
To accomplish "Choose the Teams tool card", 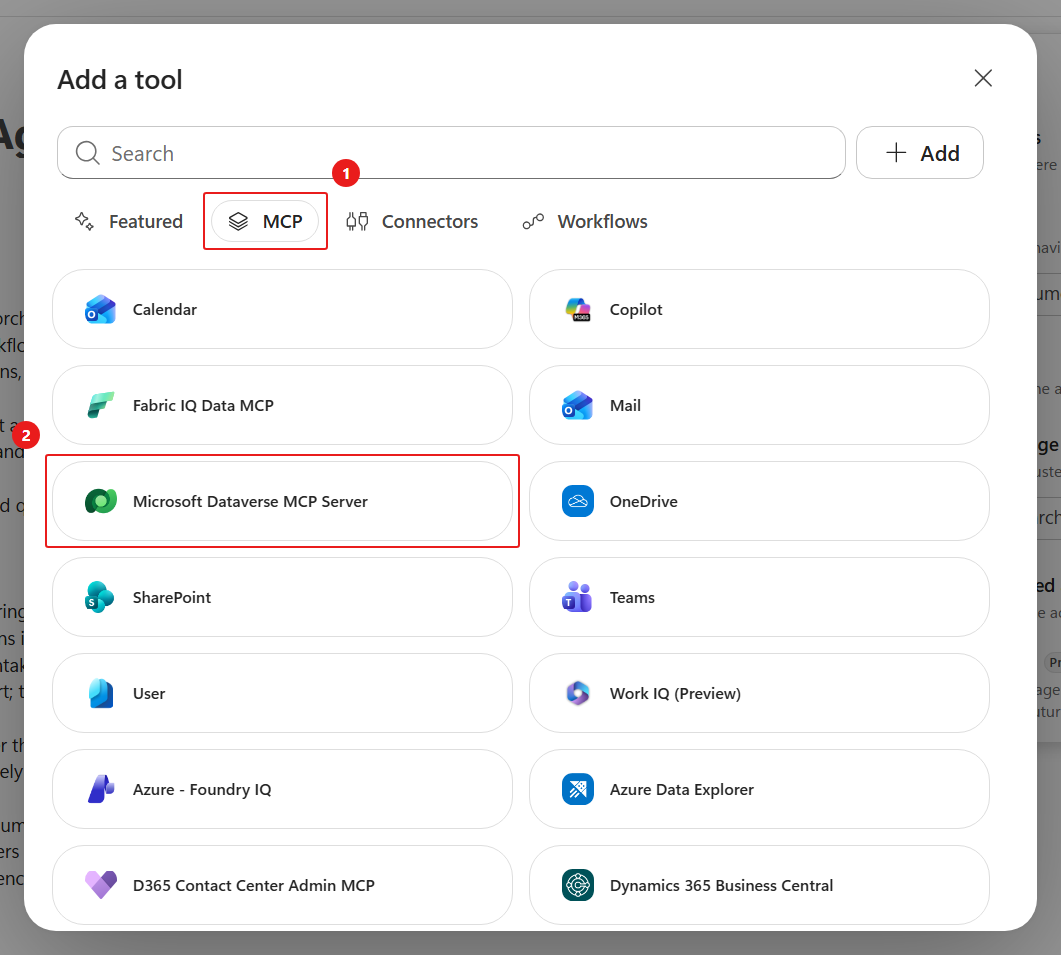I will tap(759, 598).
